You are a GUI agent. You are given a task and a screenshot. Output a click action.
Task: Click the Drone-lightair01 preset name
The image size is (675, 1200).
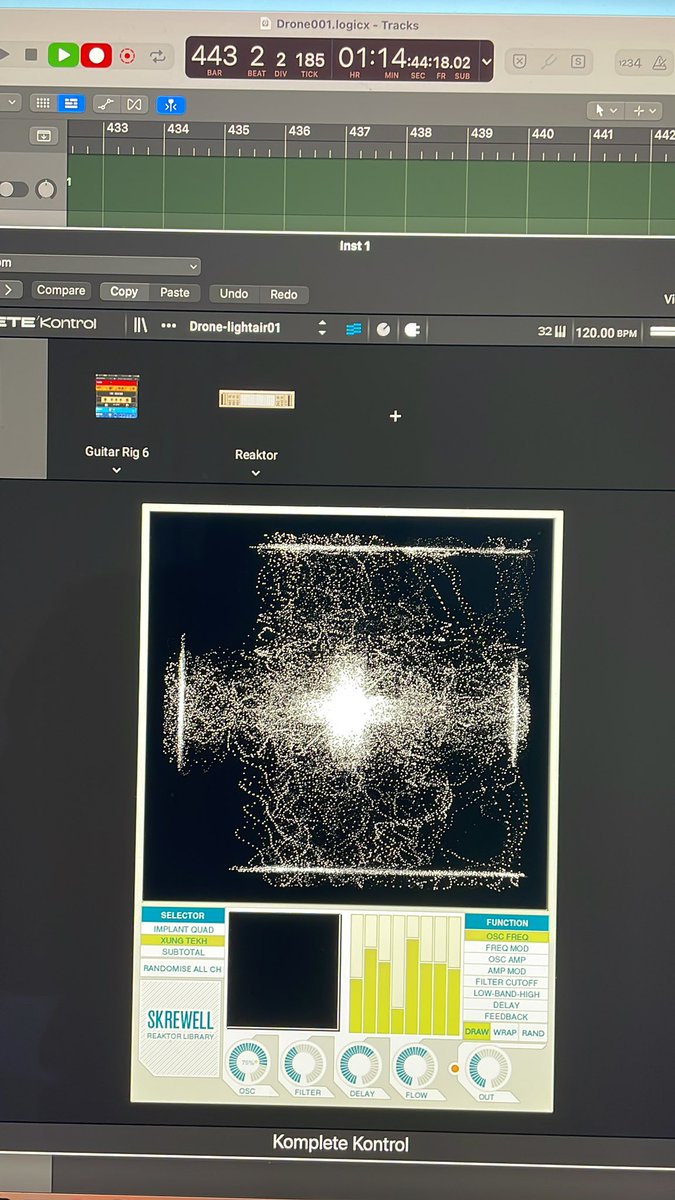pyautogui.click(x=235, y=327)
